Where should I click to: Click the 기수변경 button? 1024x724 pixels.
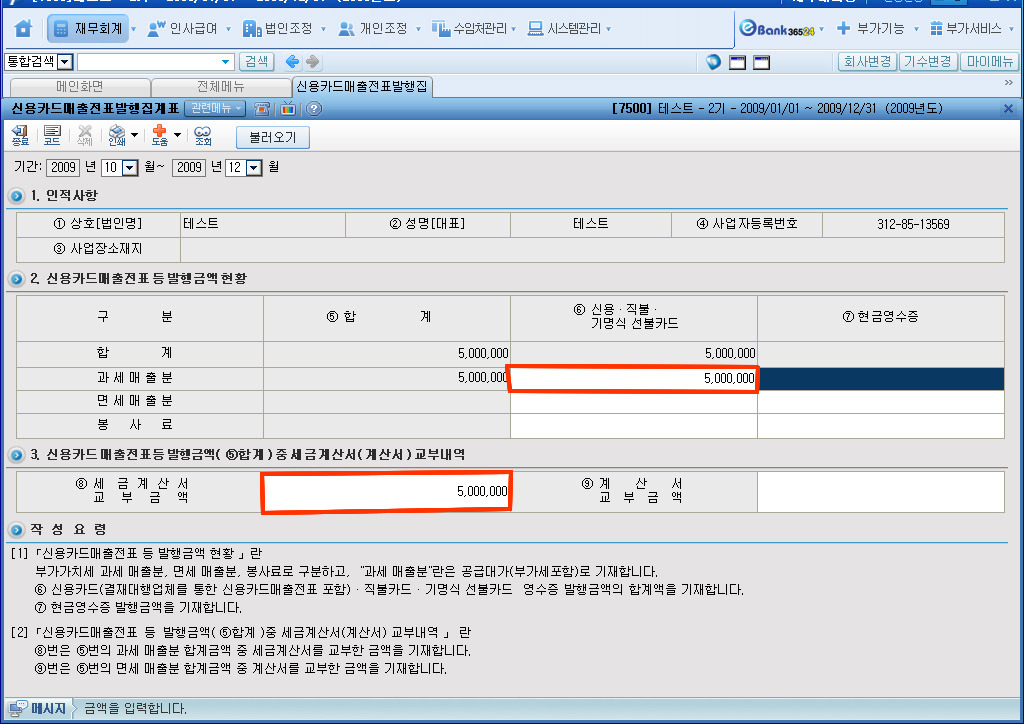click(x=928, y=61)
